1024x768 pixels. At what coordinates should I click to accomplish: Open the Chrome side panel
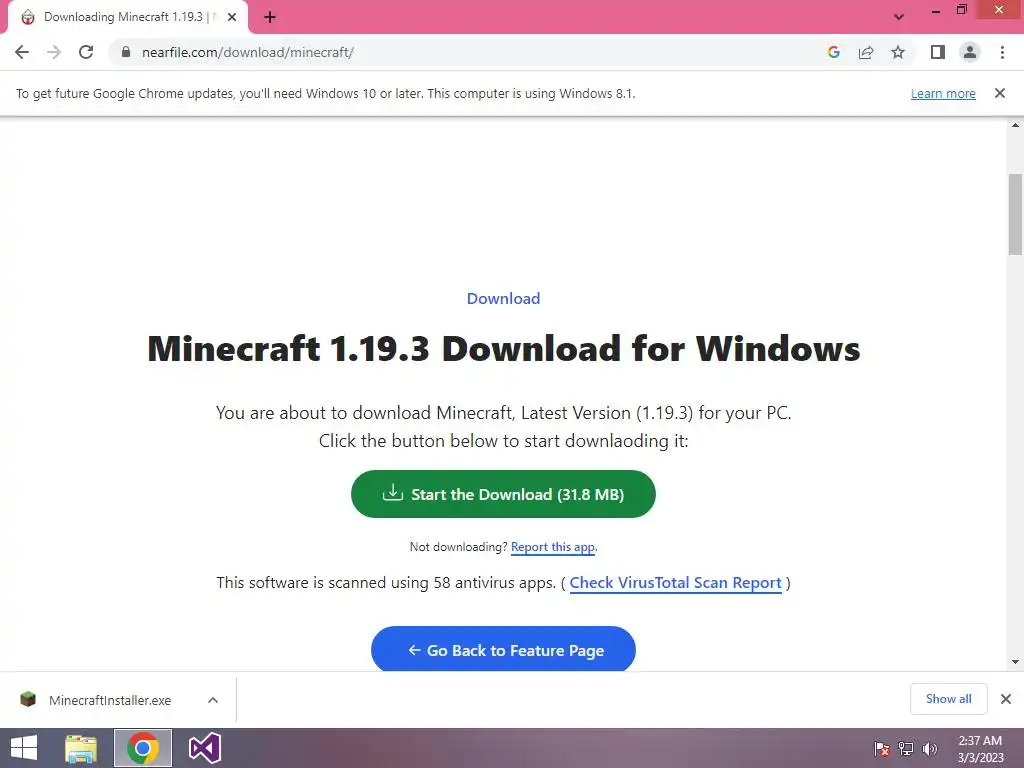coord(938,52)
